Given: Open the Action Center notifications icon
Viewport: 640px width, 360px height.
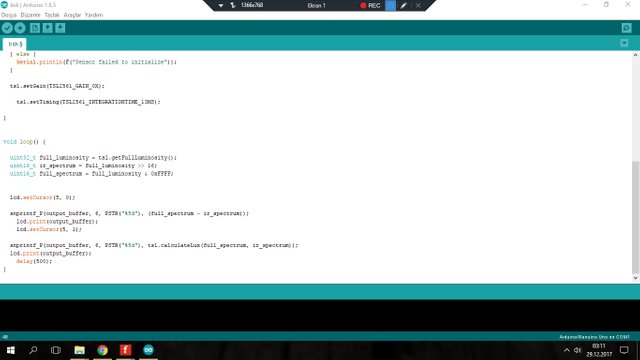Looking at the screenshot, I should pos(624,350).
